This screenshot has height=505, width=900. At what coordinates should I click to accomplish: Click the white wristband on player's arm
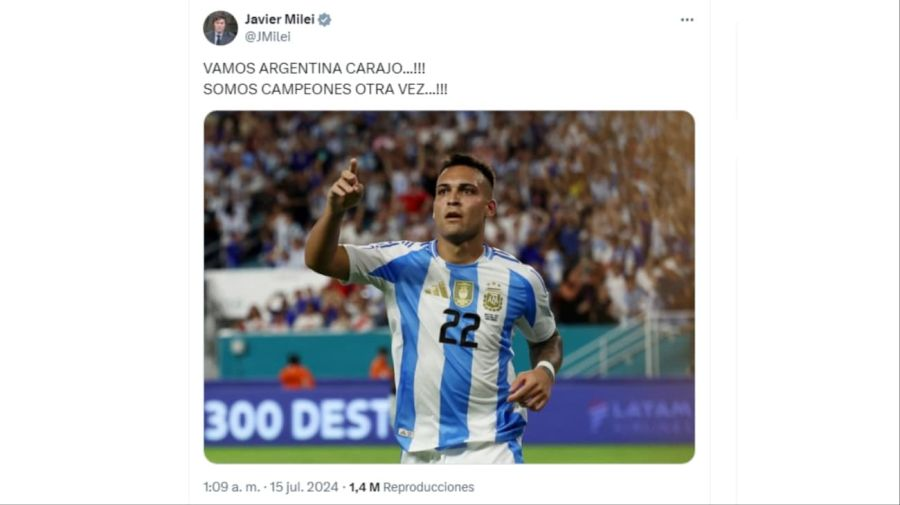pyautogui.click(x=546, y=369)
